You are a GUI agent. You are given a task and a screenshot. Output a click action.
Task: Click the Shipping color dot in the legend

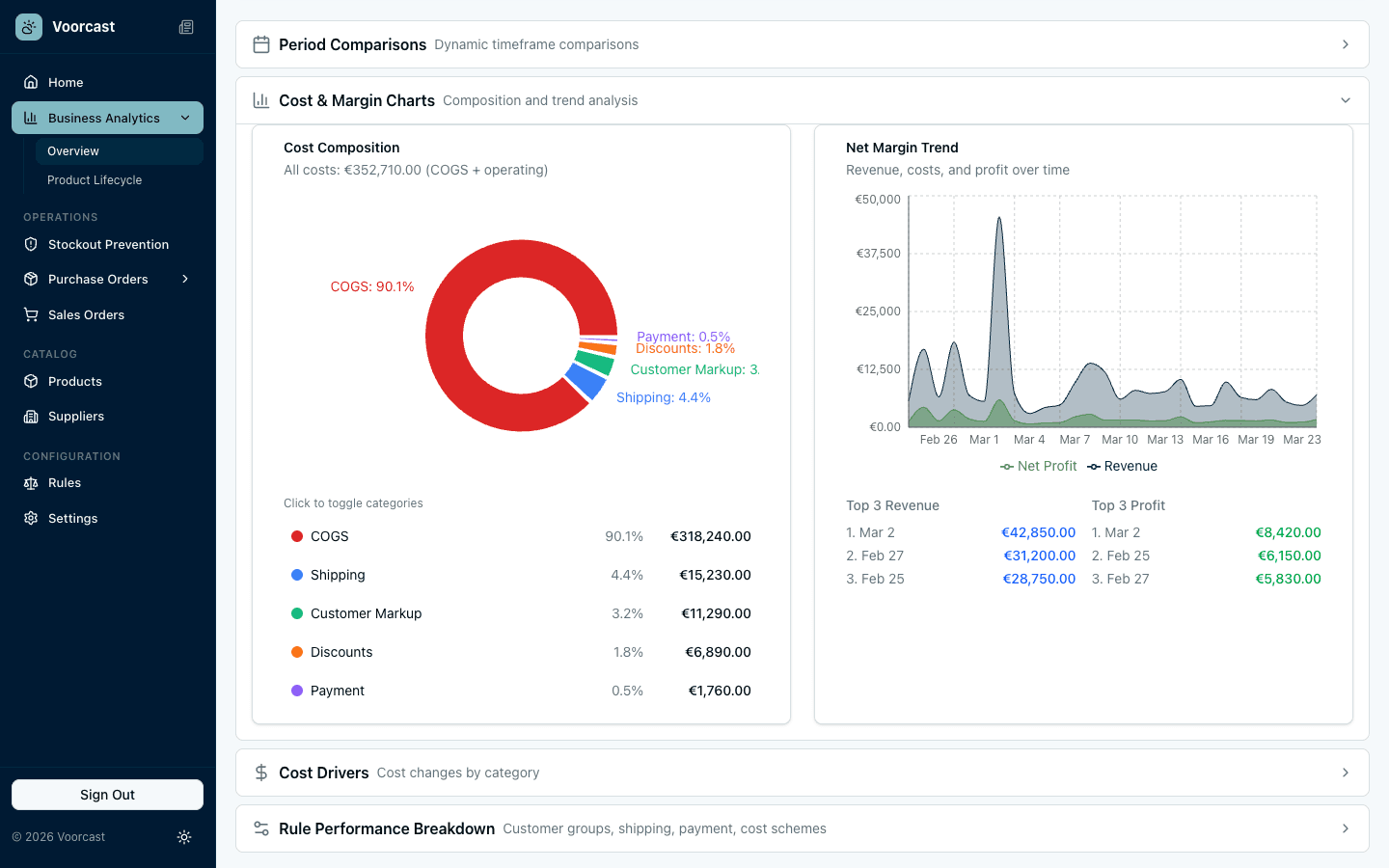pyautogui.click(x=298, y=575)
